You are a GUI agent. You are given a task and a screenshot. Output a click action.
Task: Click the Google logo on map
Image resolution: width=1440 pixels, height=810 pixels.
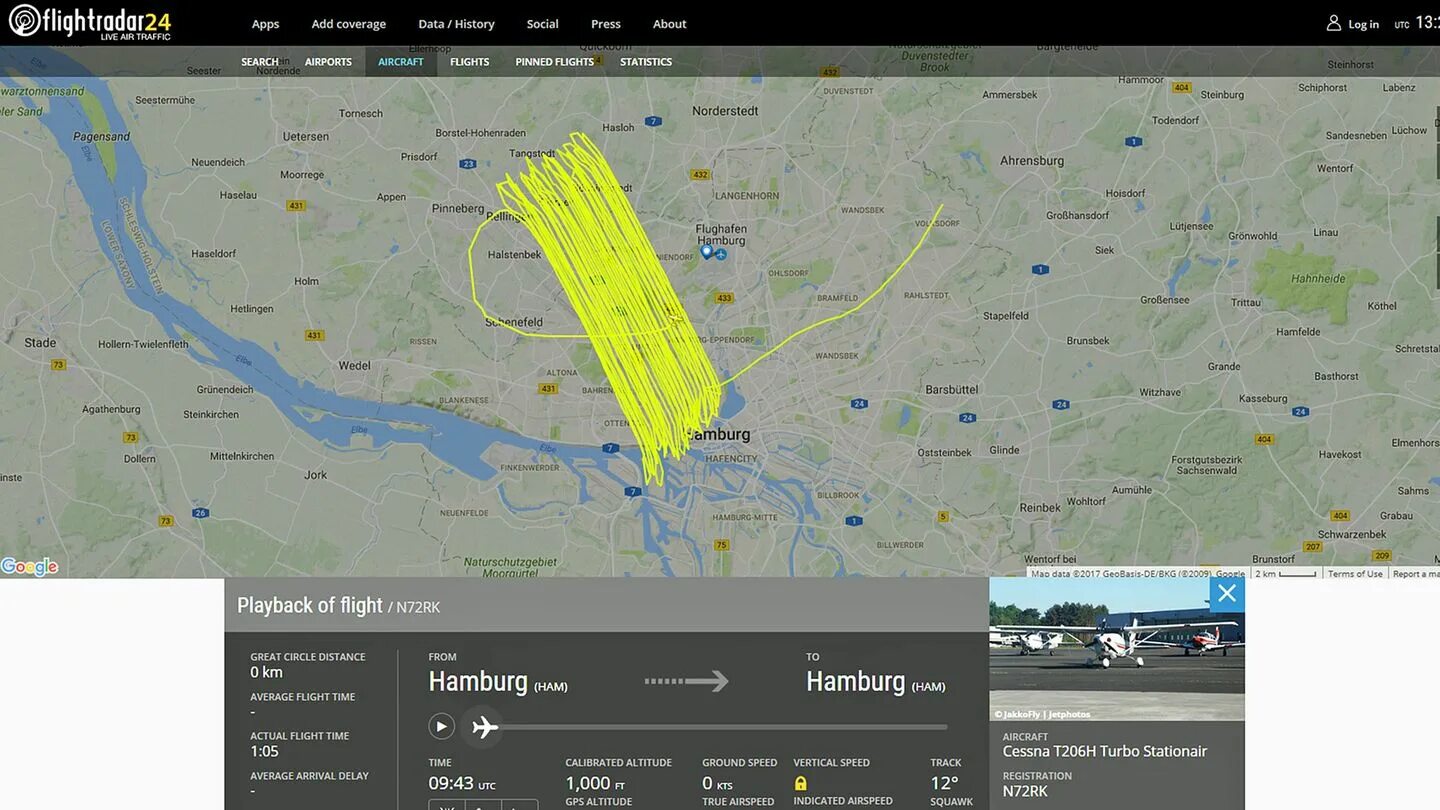click(29, 567)
